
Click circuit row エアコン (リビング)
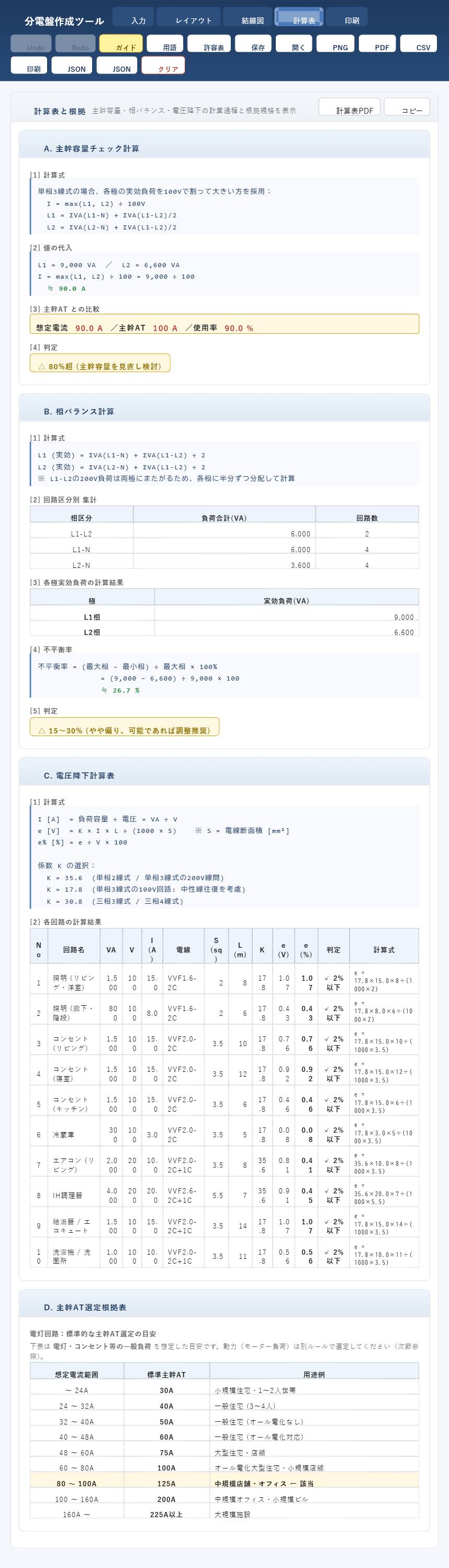click(224, 1162)
